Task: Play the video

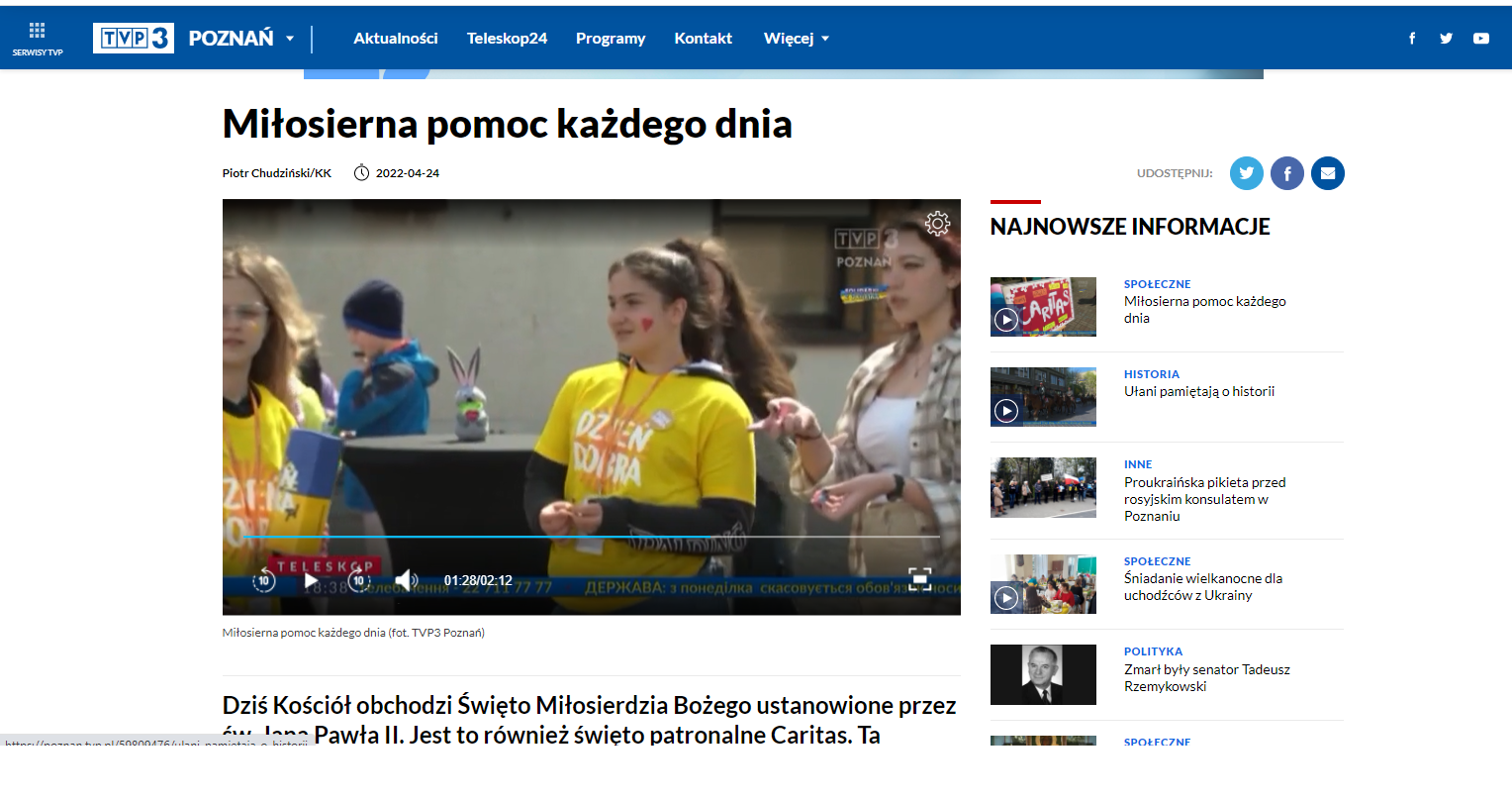Action: [x=311, y=580]
